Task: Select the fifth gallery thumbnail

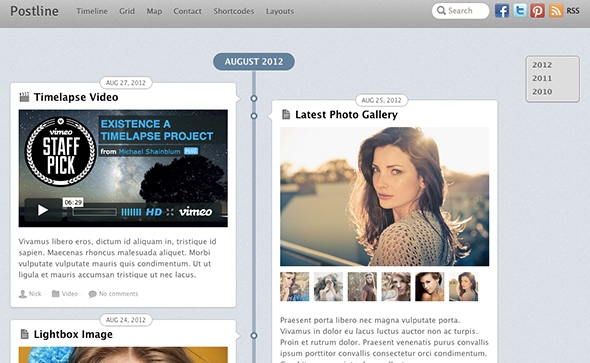Action: click(430, 287)
